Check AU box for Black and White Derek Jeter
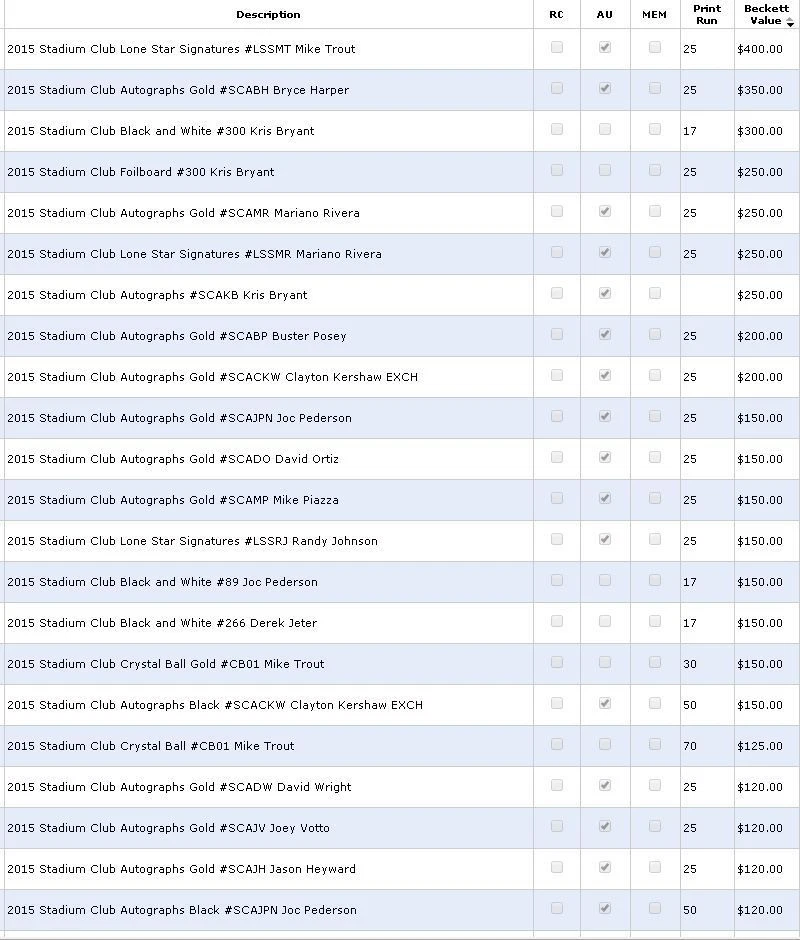The image size is (800, 940). (604, 621)
